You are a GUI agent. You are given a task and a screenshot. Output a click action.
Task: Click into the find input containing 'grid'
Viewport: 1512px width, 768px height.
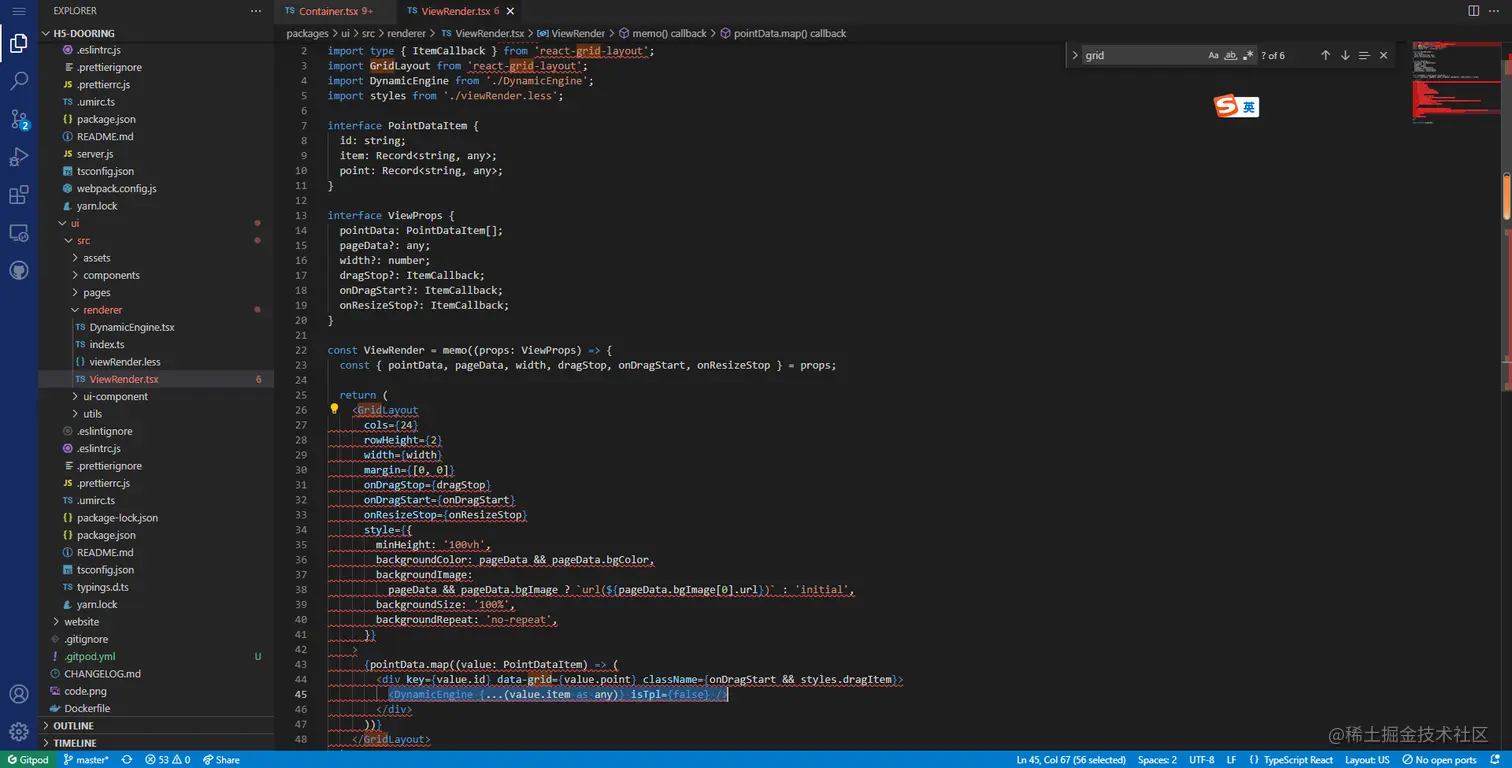point(1143,56)
